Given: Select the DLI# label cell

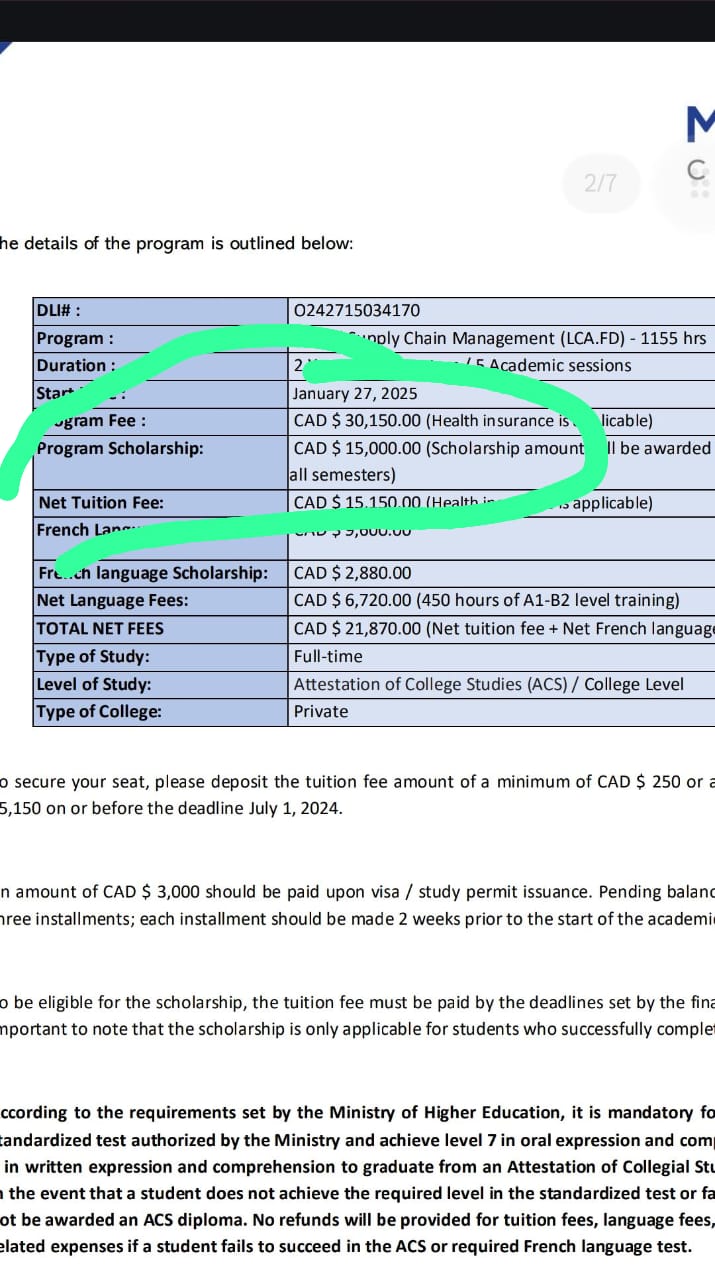Looking at the screenshot, I should click(x=160, y=310).
